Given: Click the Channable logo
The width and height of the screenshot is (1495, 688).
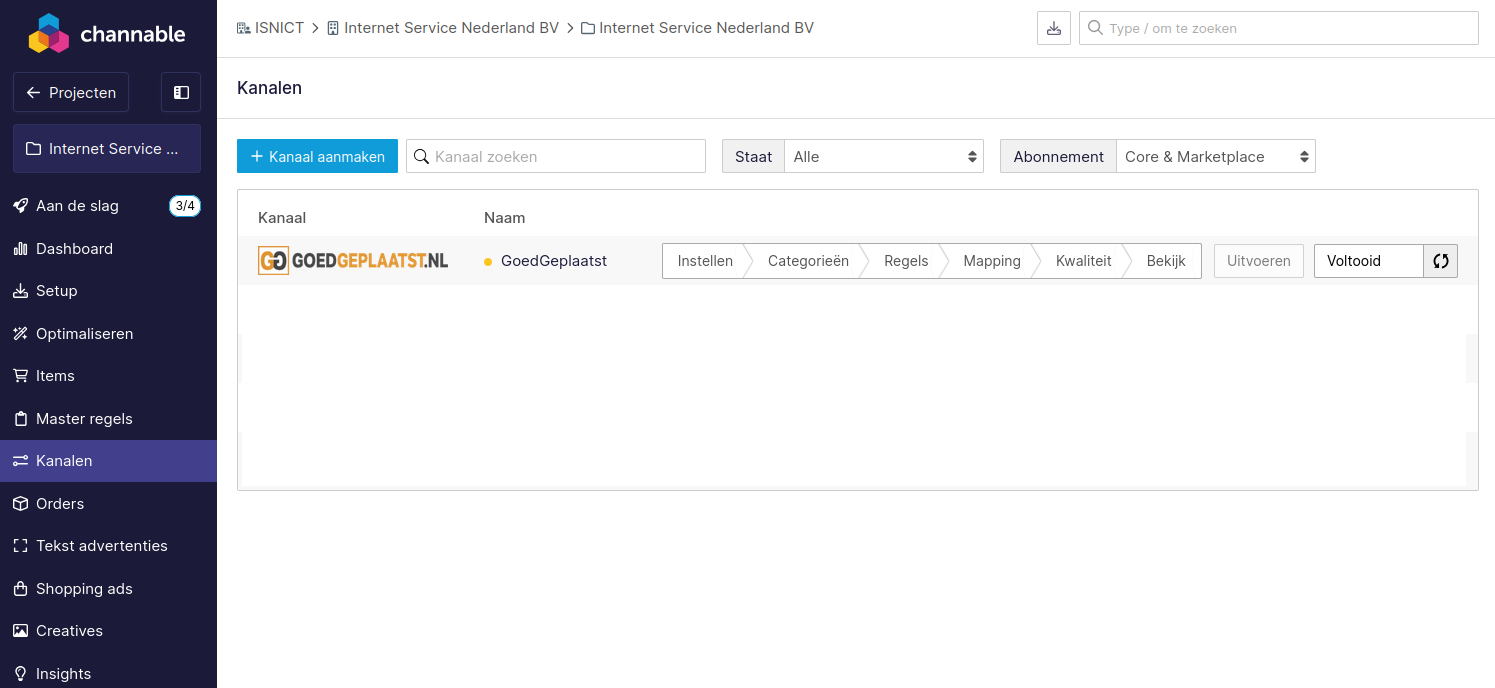Looking at the screenshot, I should point(107,34).
